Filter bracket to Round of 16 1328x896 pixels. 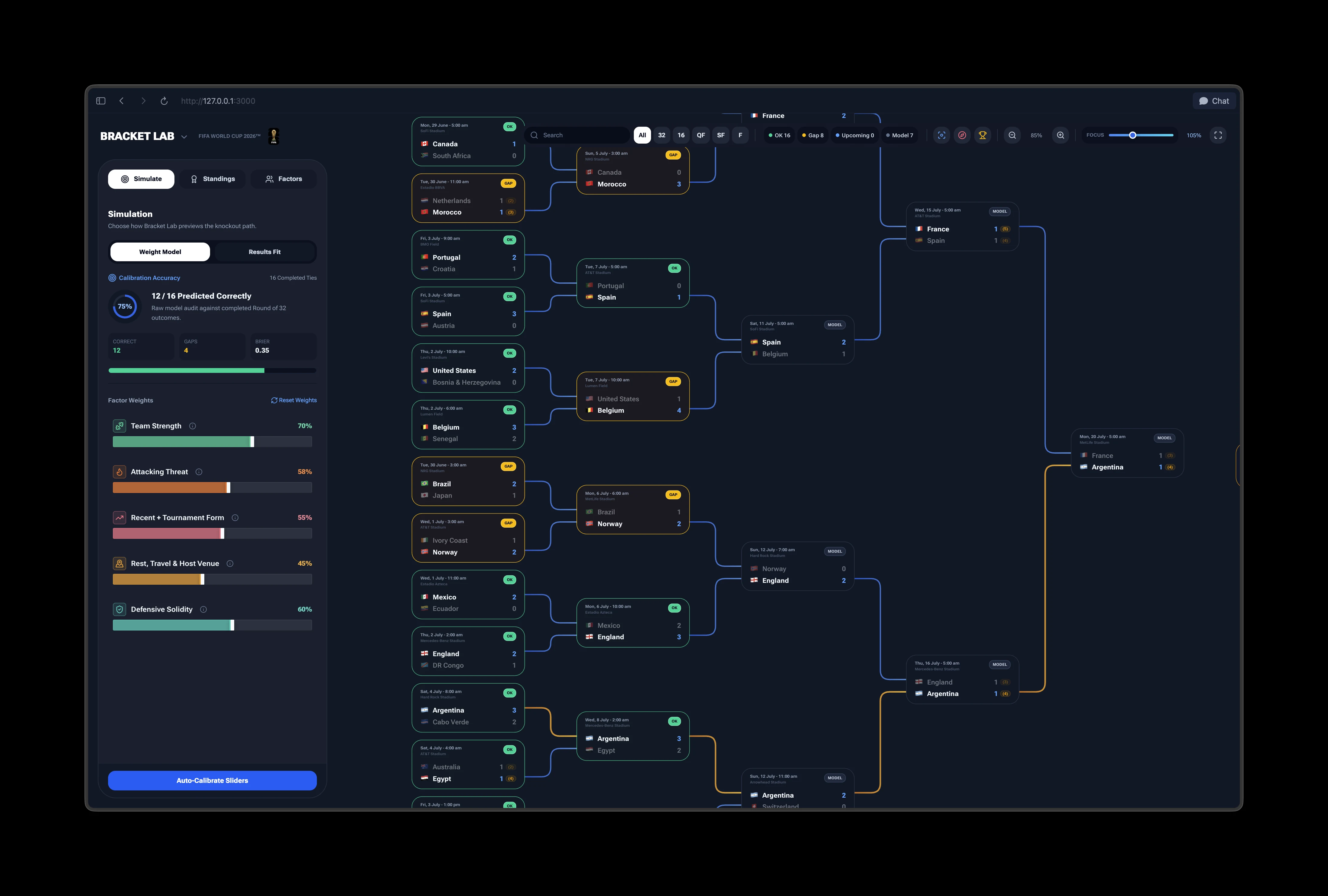coord(681,135)
